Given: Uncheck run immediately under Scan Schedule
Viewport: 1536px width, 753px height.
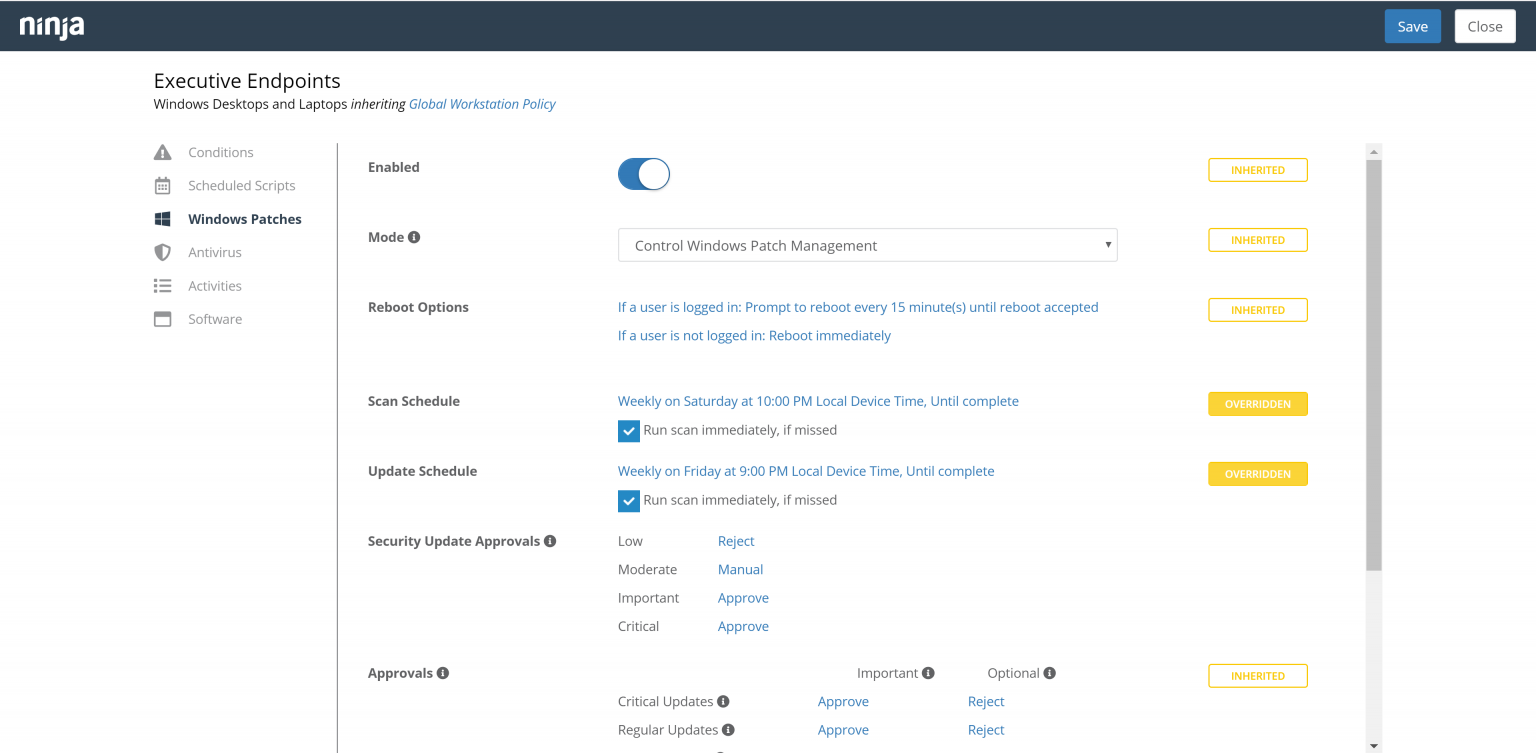Looking at the screenshot, I should tap(628, 431).
